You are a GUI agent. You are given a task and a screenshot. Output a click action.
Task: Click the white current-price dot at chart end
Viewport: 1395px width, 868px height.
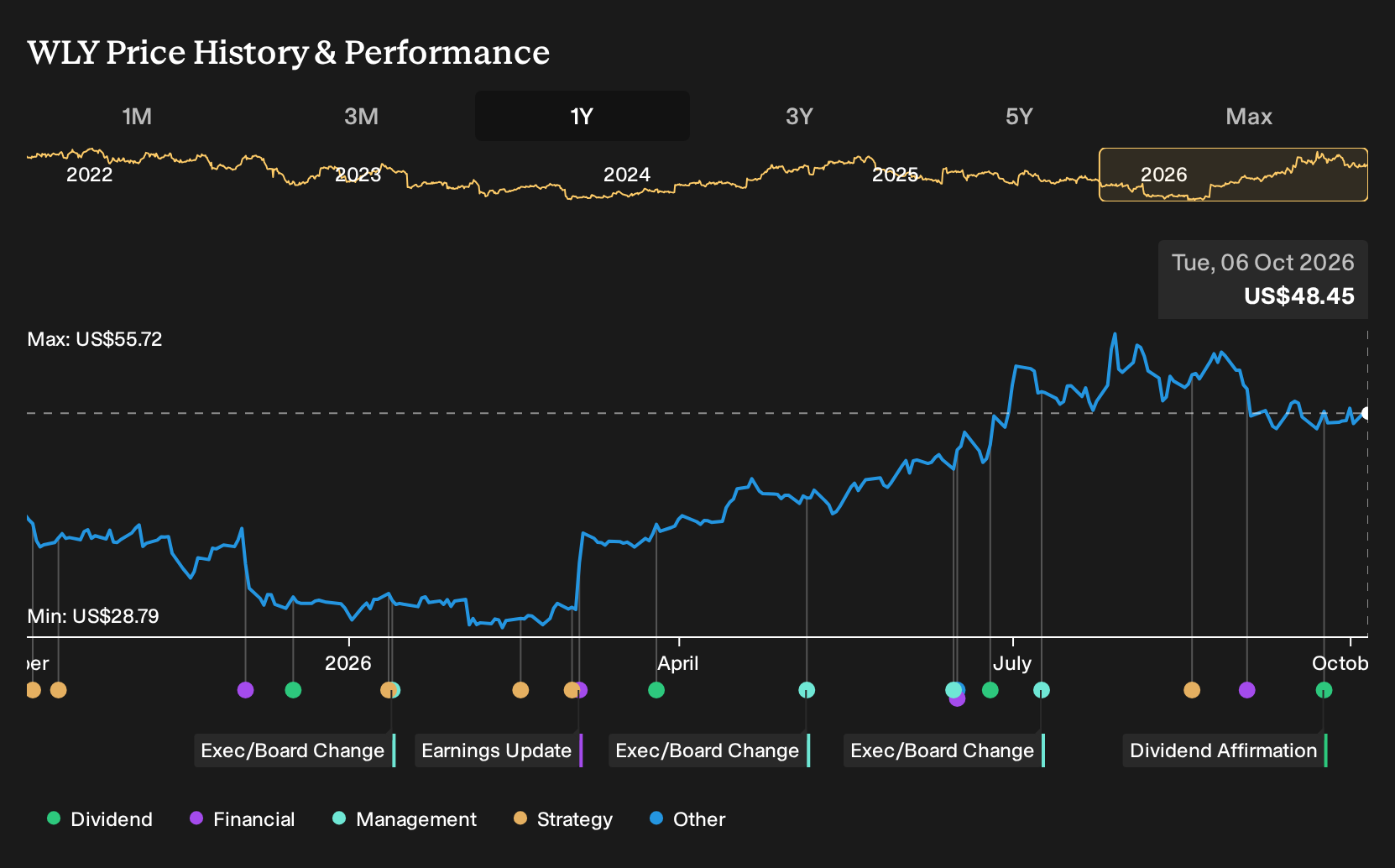pyautogui.click(x=1366, y=413)
